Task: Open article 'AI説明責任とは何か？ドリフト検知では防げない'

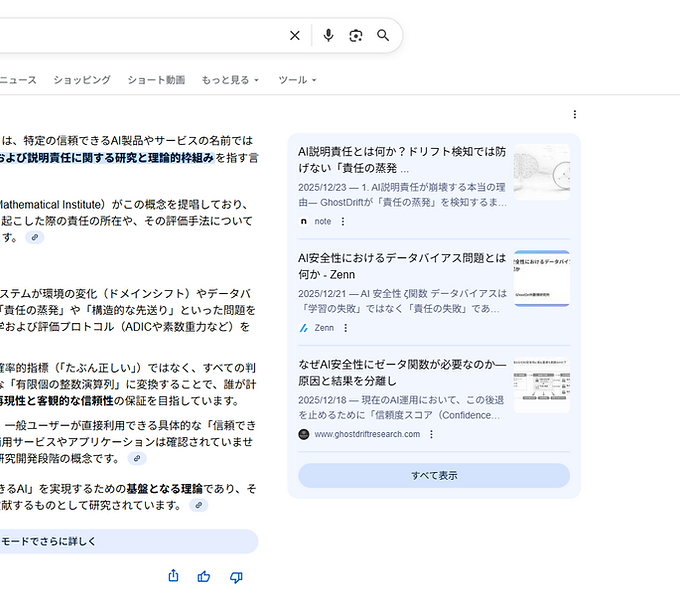Action: (402, 160)
